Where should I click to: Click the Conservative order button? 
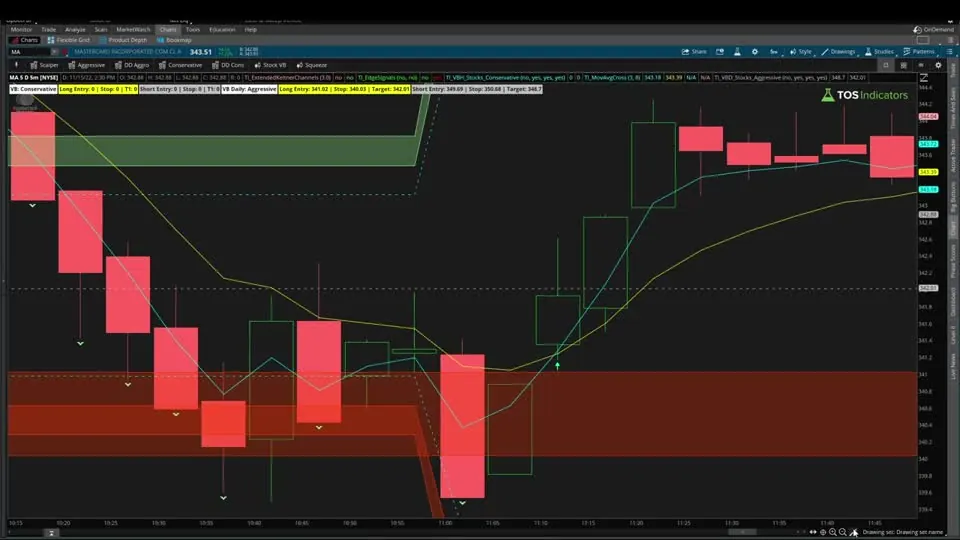coord(180,65)
